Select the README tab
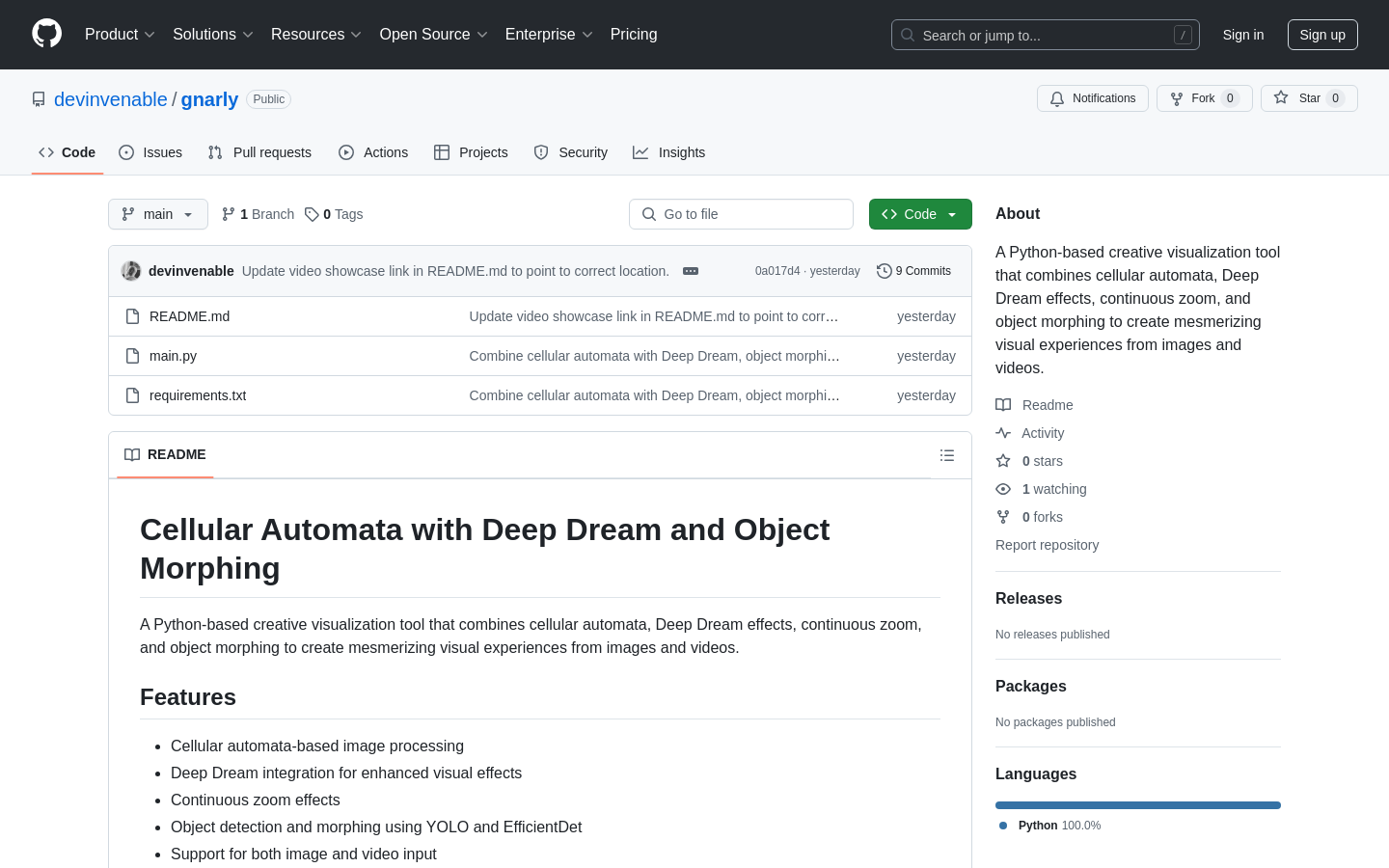1389x868 pixels. 165,454
